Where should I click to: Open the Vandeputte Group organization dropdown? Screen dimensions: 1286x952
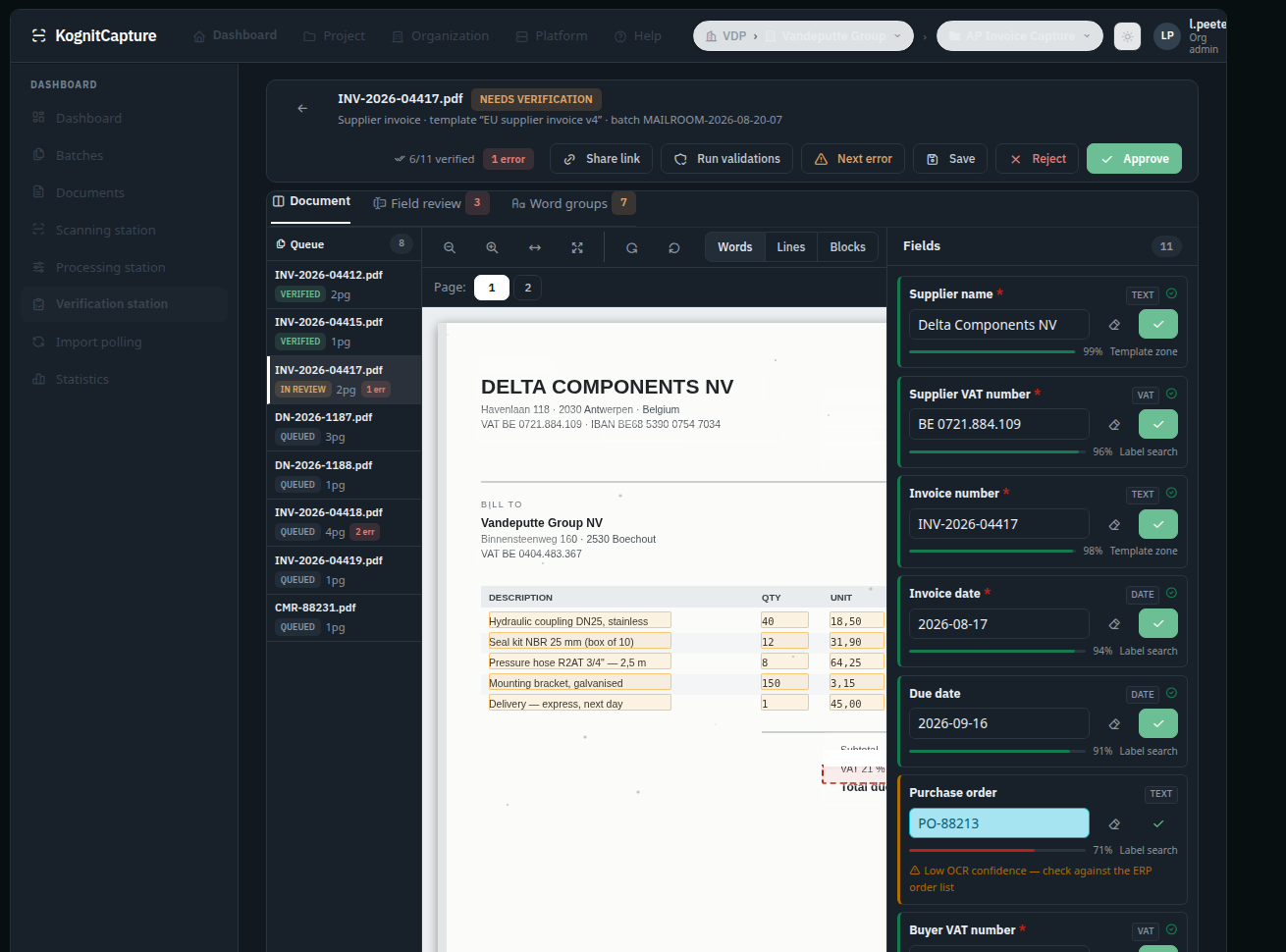coord(803,36)
